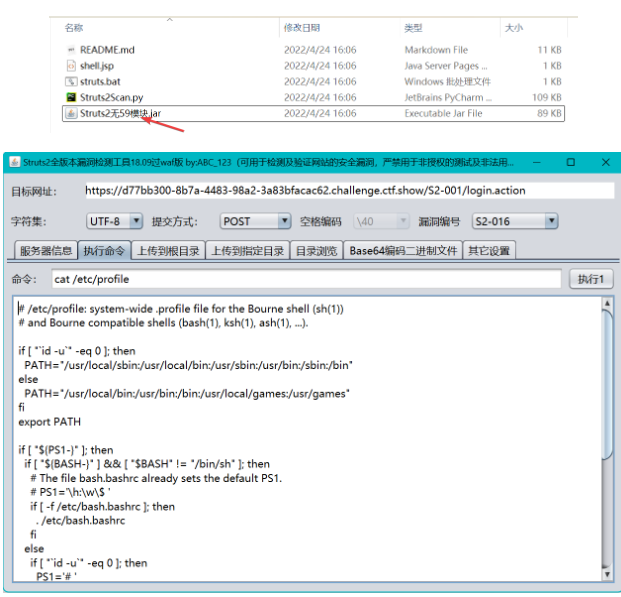The width and height of the screenshot is (621, 597).
Task: Click the output scrollbar down arrow
Action: (607, 575)
